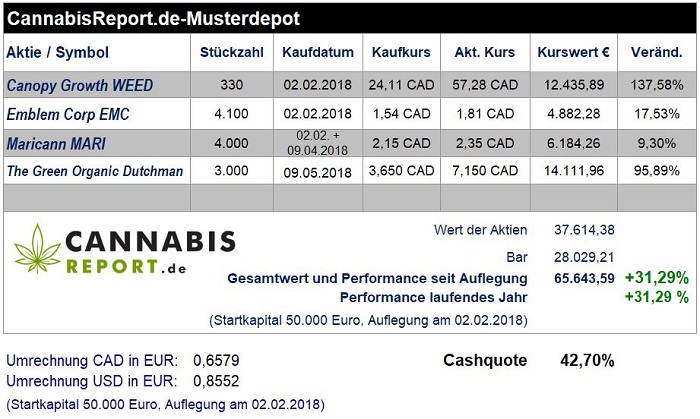Open the Maricann MARI stock entry
The width and height of the screenshot is (700, 419).
[x=56, y=144]
